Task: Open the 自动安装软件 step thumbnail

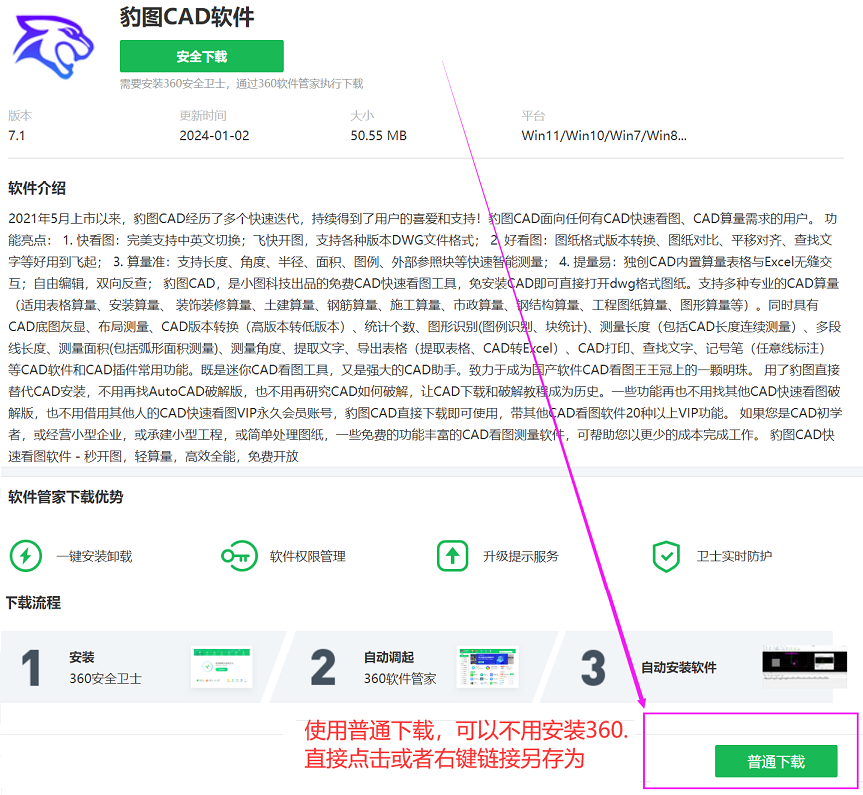Action: (804, 666)
